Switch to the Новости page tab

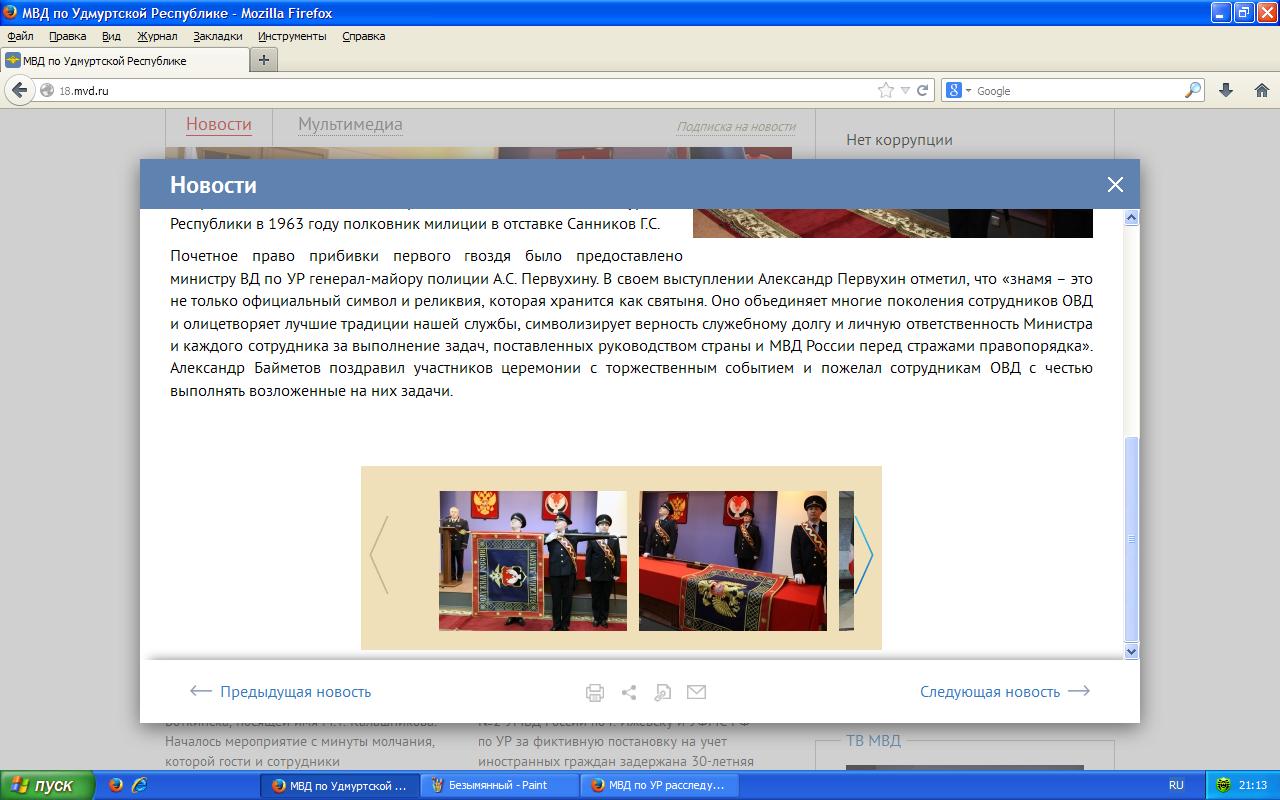[x=218, y=124]
